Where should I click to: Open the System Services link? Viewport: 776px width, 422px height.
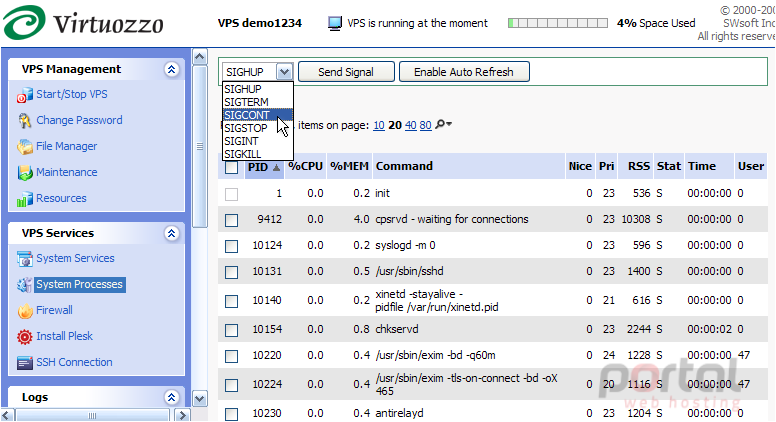[x=75, y=258]
